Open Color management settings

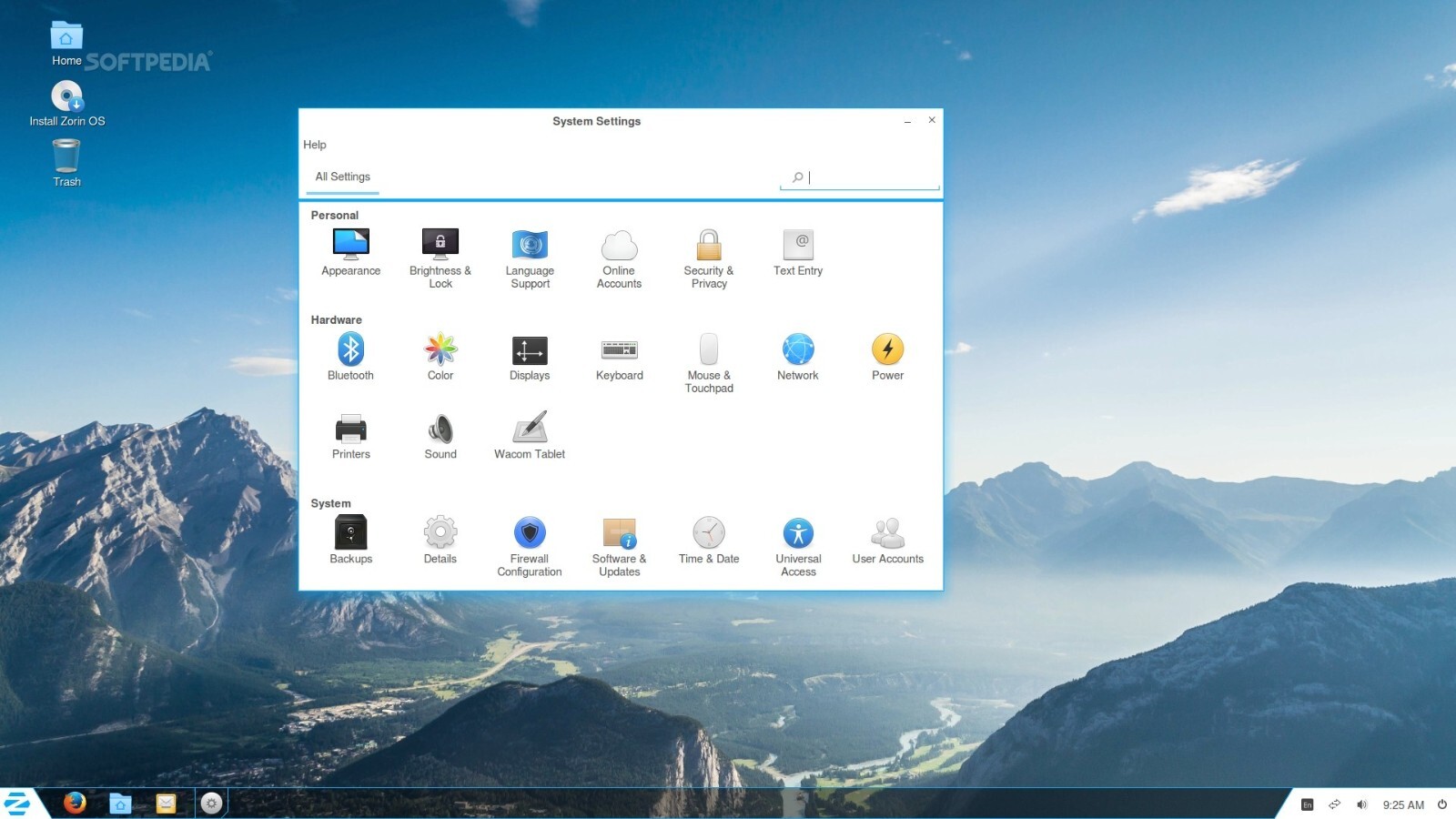pos(440,357)
